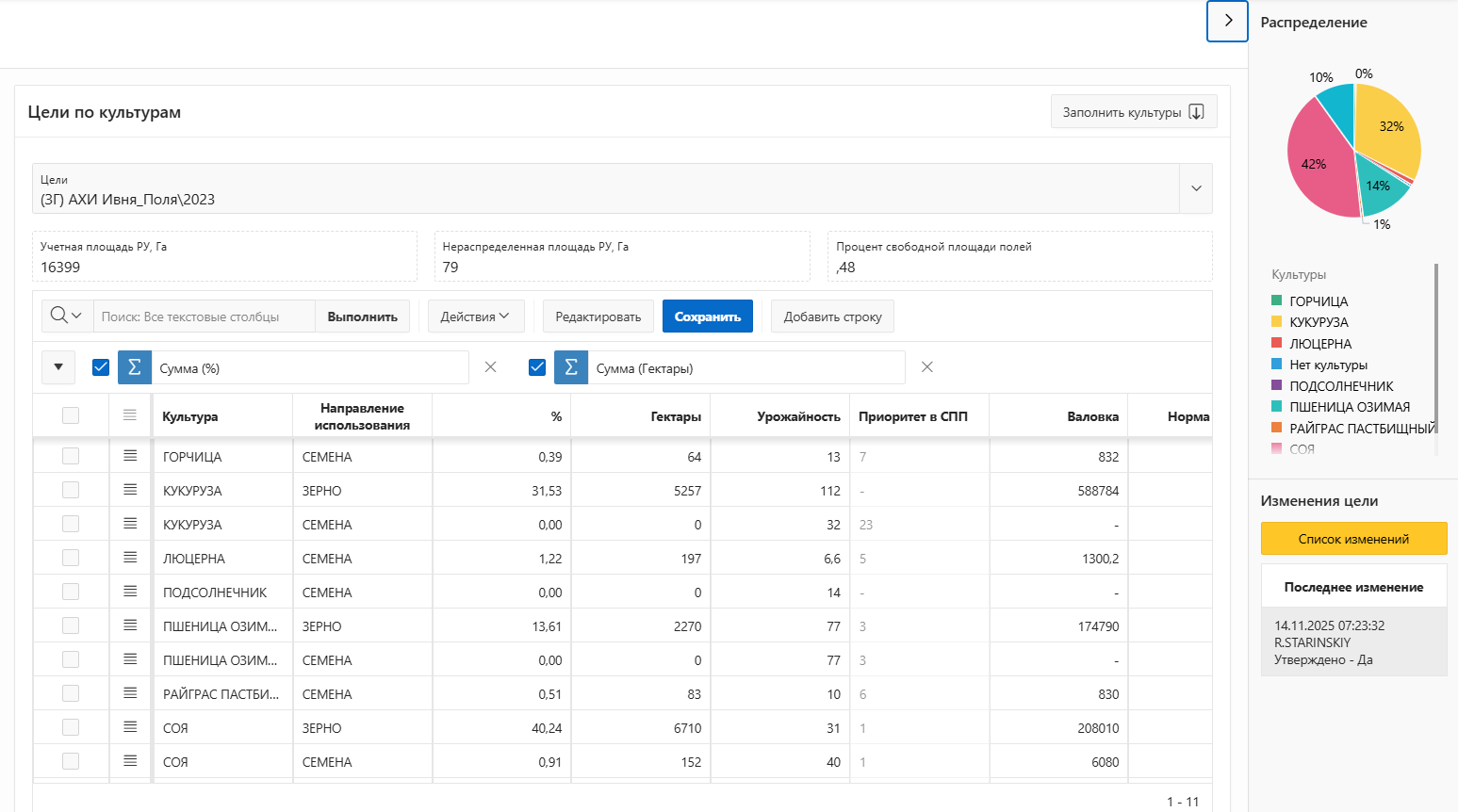Click the КУКУРУЗА yellow legend swatch

(1277, 322)
